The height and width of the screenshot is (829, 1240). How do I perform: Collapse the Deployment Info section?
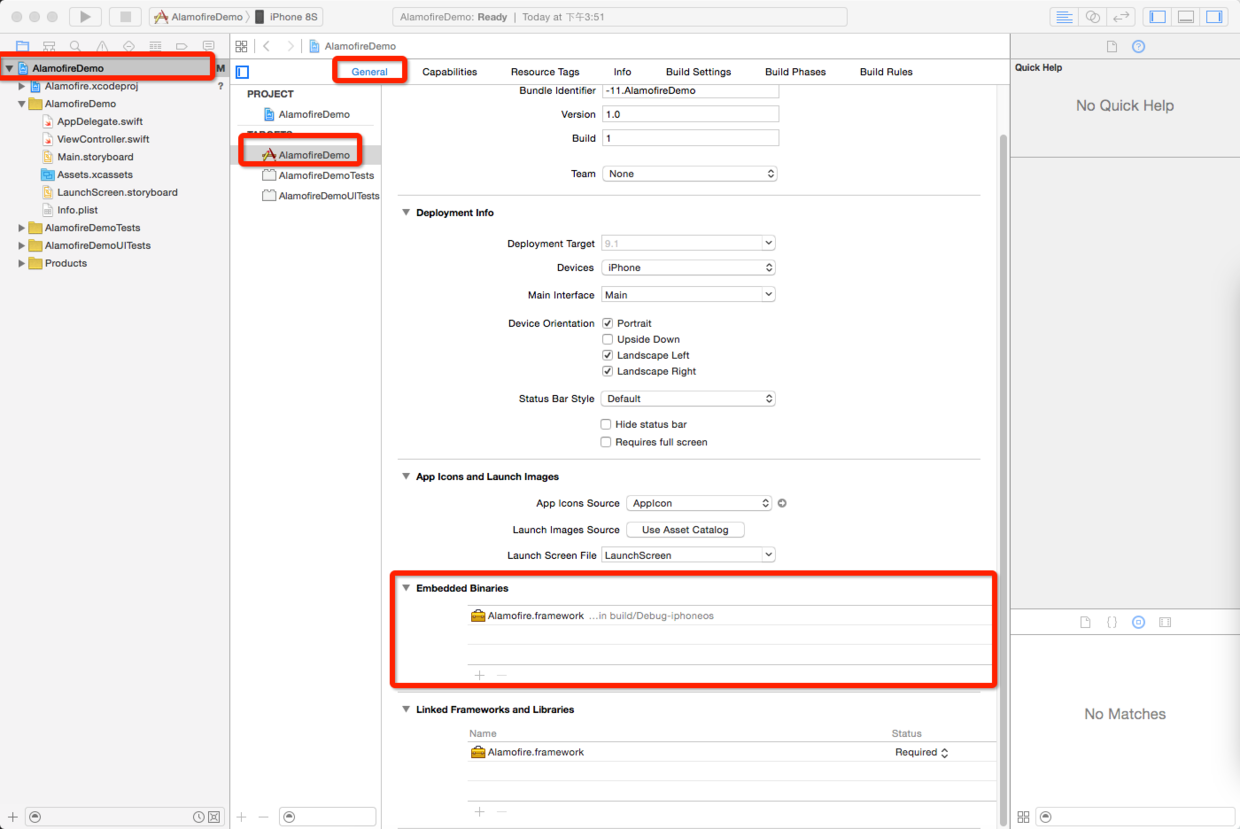406,213
